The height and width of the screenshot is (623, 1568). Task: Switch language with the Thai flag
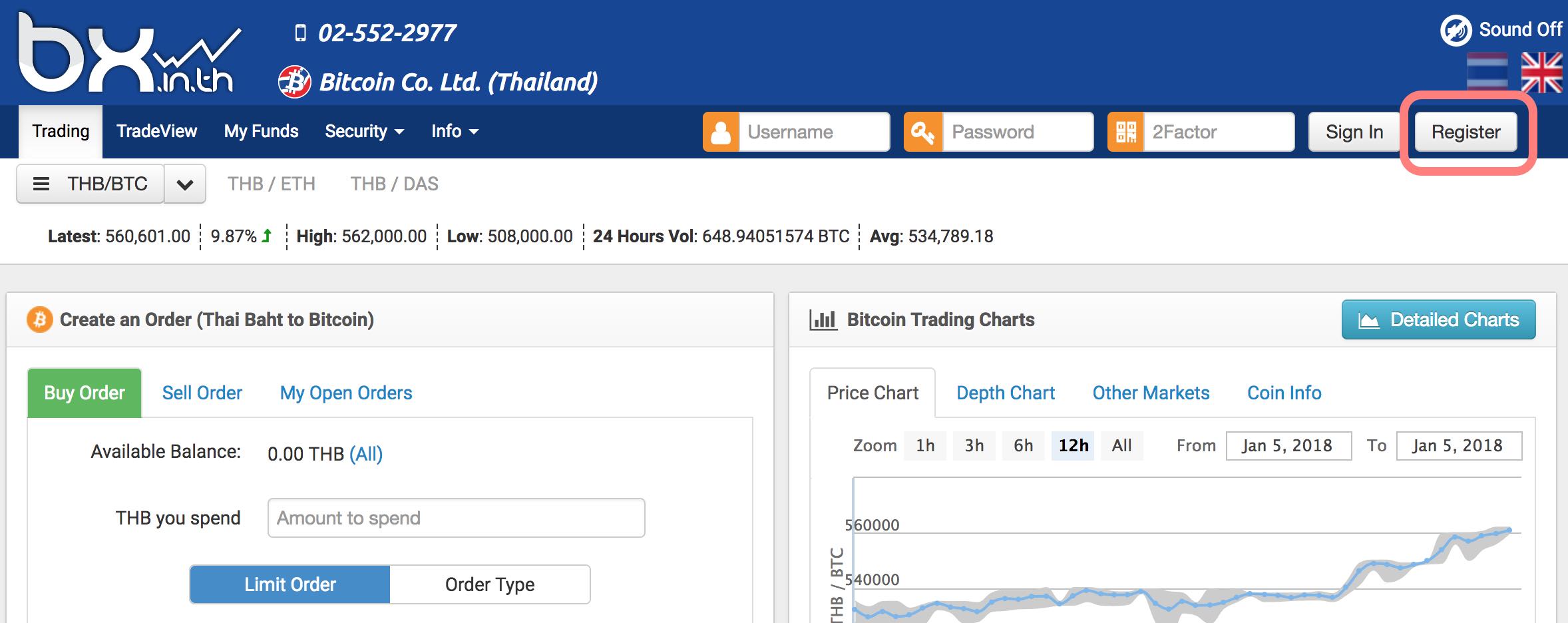click(1487, 72)
